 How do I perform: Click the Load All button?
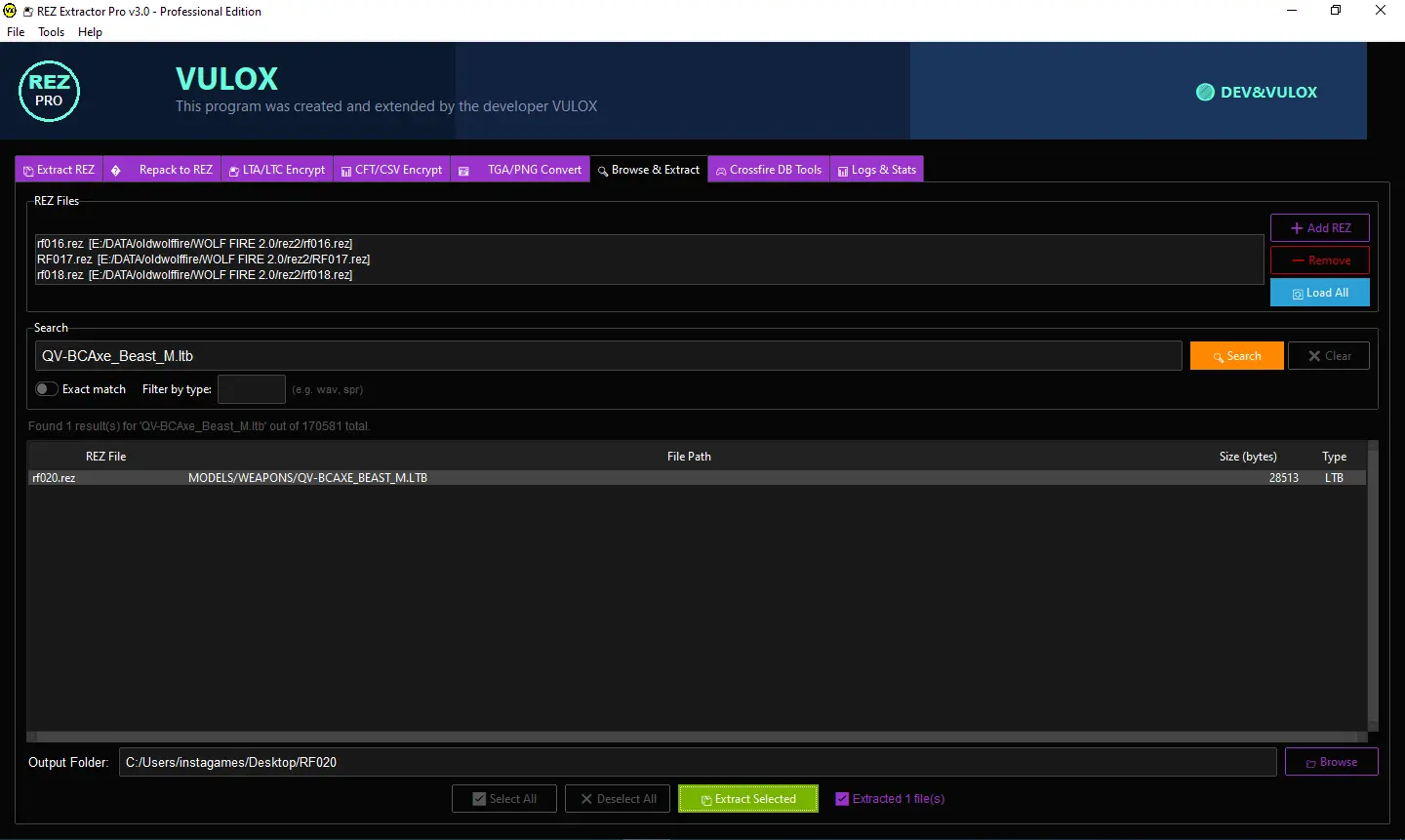click(x=1320, y=293)
